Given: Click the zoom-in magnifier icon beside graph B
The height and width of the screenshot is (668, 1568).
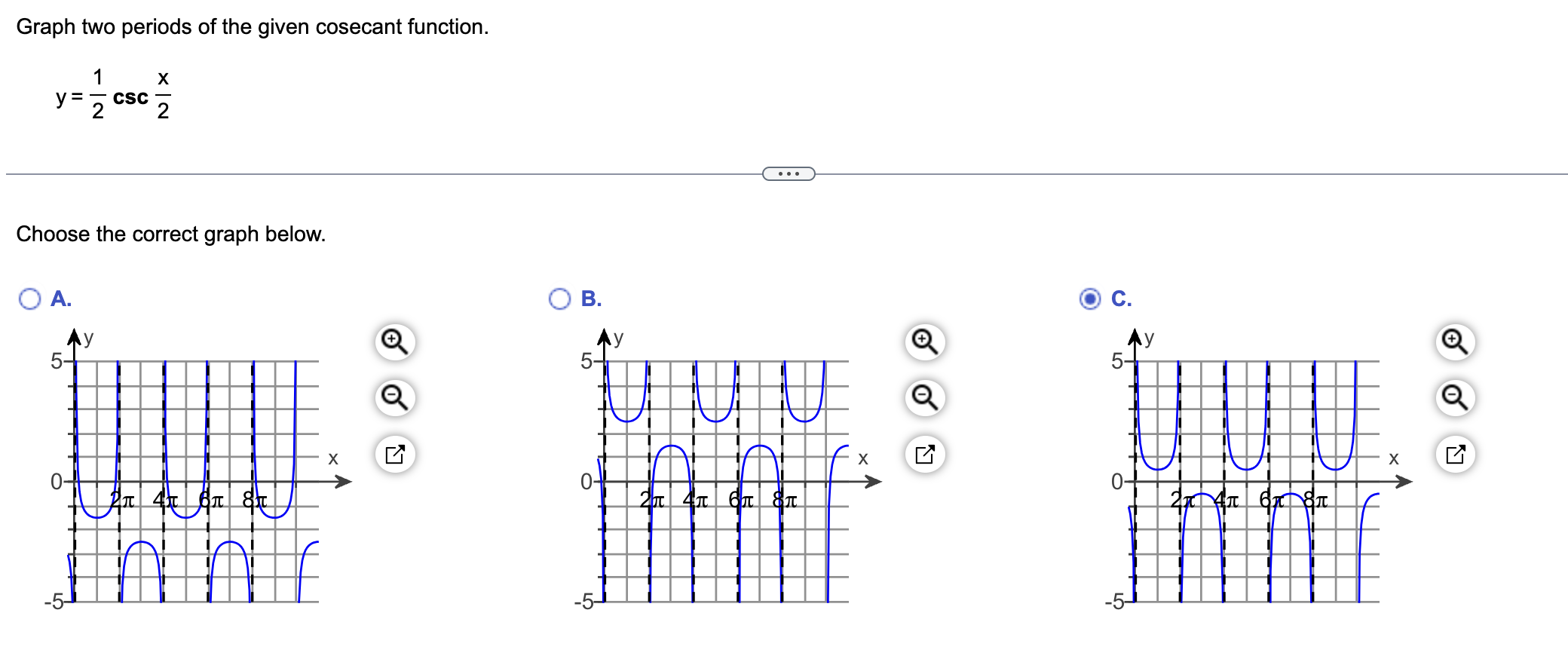Looking at the screenshot, I should (925, 341).
